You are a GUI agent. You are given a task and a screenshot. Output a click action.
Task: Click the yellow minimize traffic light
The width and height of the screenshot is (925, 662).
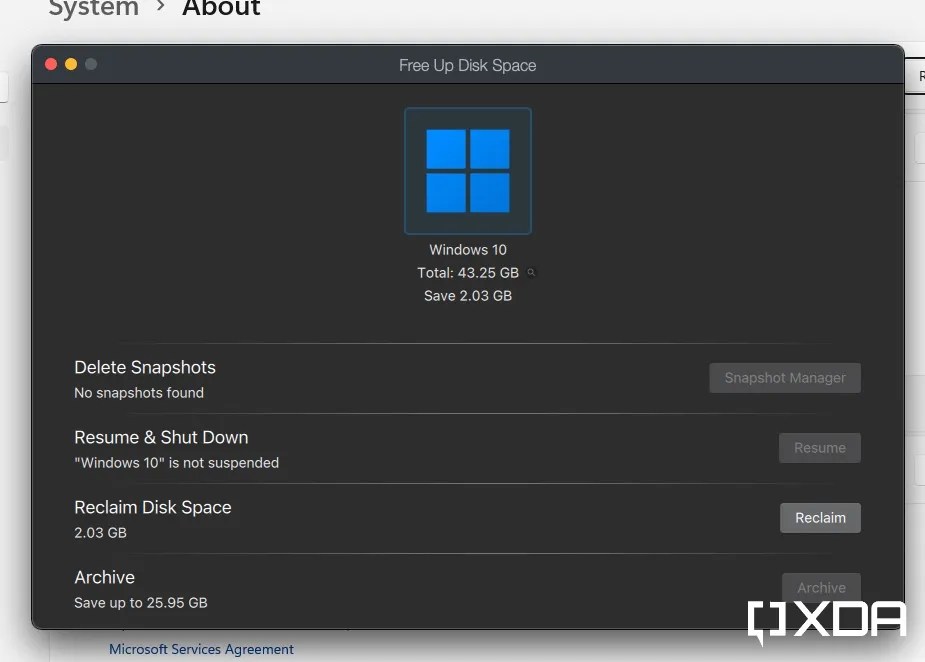pyautogui.click(x=70, y=63)
